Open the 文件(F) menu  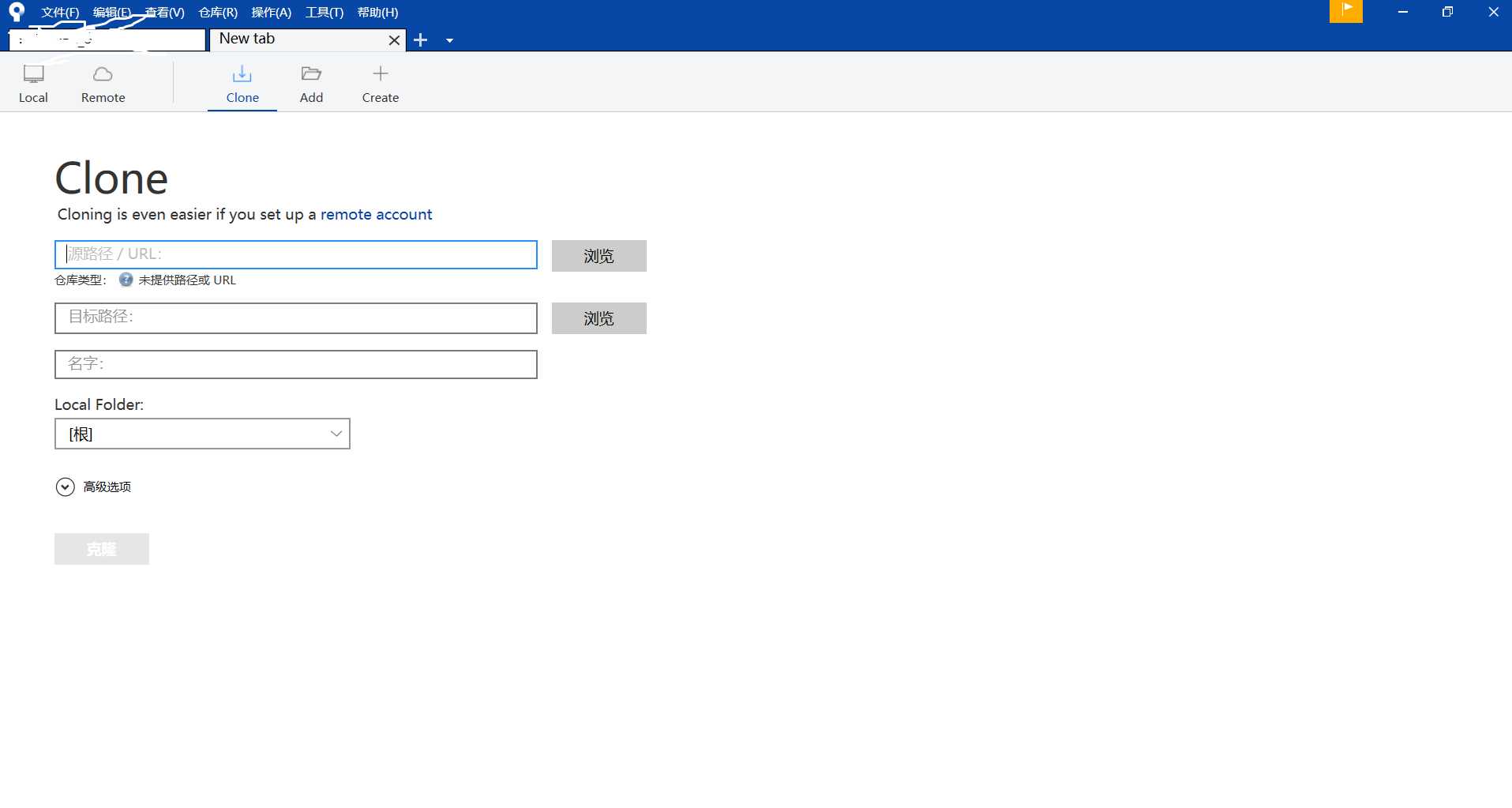[x=60, y=13]
